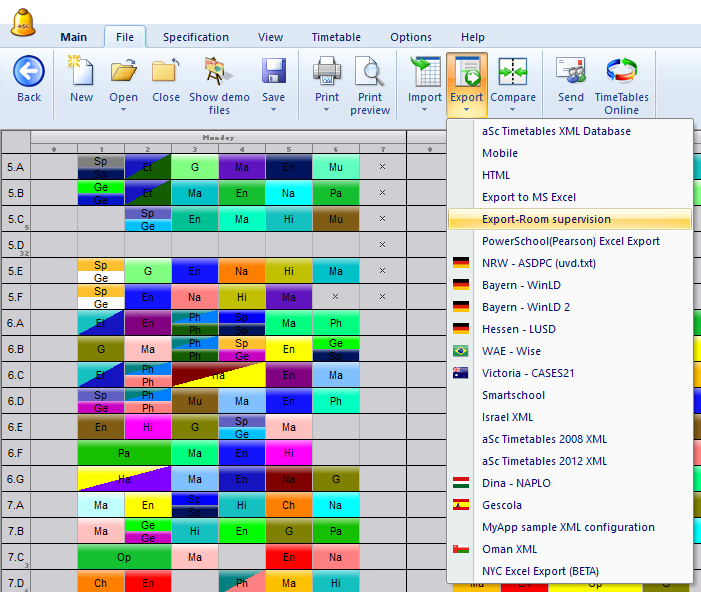Choose Export to MS Excel
701x592 pixels.
click(528, 197)
